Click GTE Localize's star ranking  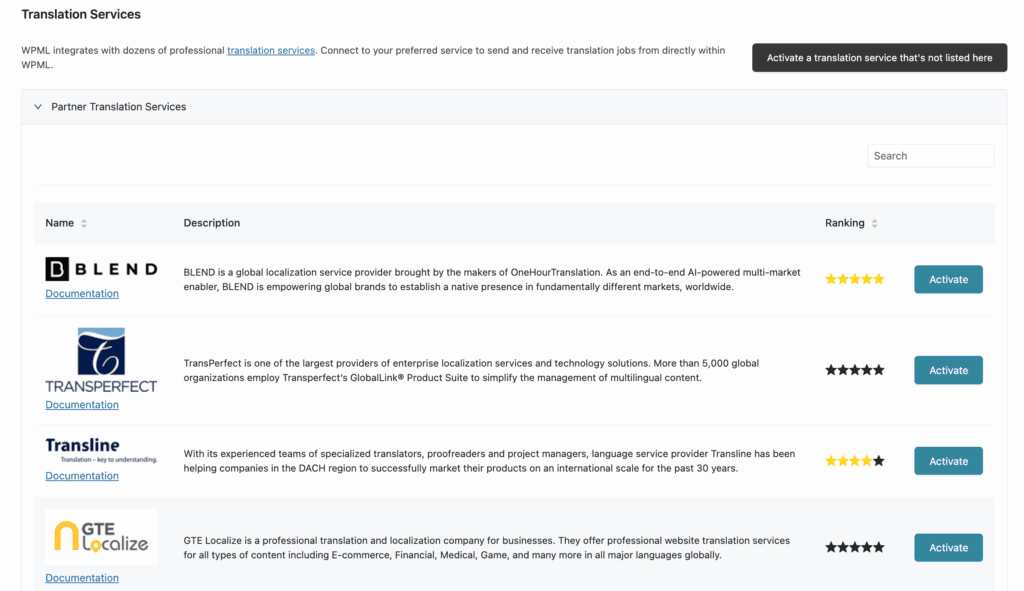(x=854, y=547)
